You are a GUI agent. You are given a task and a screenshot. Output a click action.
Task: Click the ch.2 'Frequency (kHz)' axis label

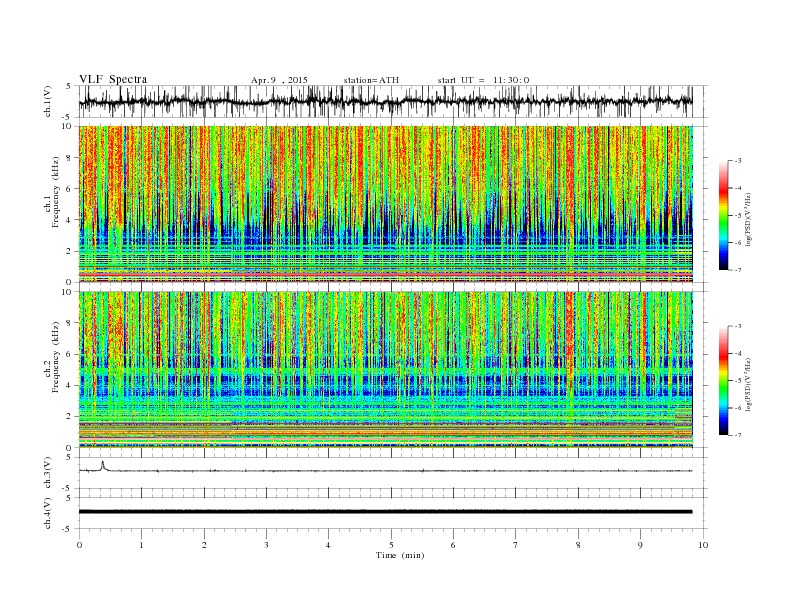tap(56, 357)
